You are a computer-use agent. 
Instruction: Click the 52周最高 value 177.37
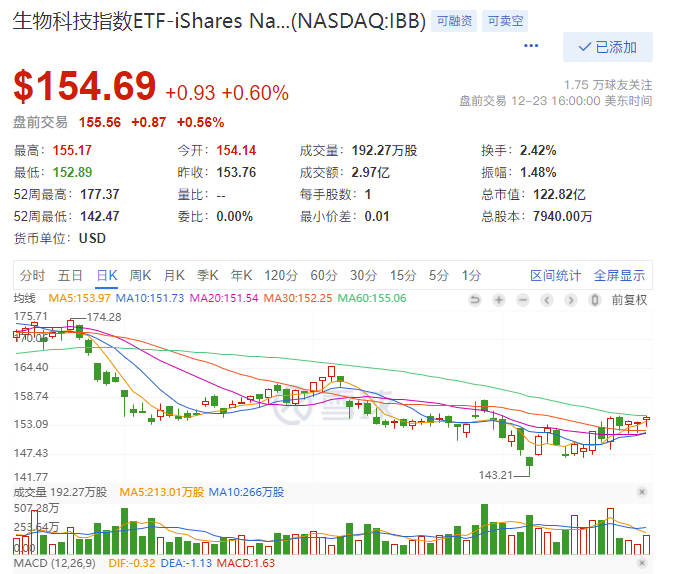100,194
